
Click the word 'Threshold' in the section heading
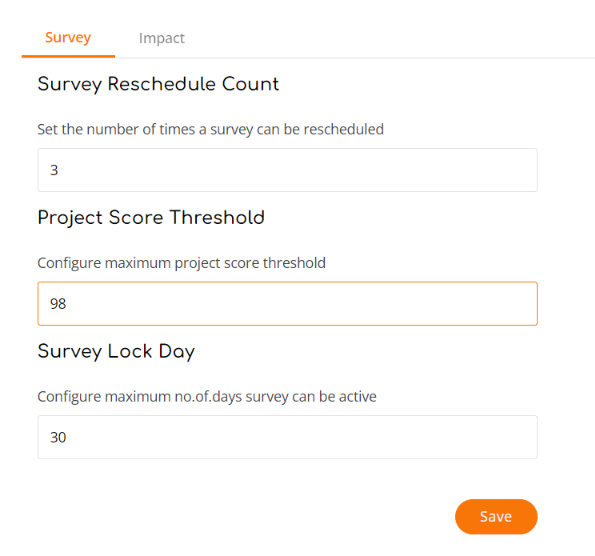[217, 217]
